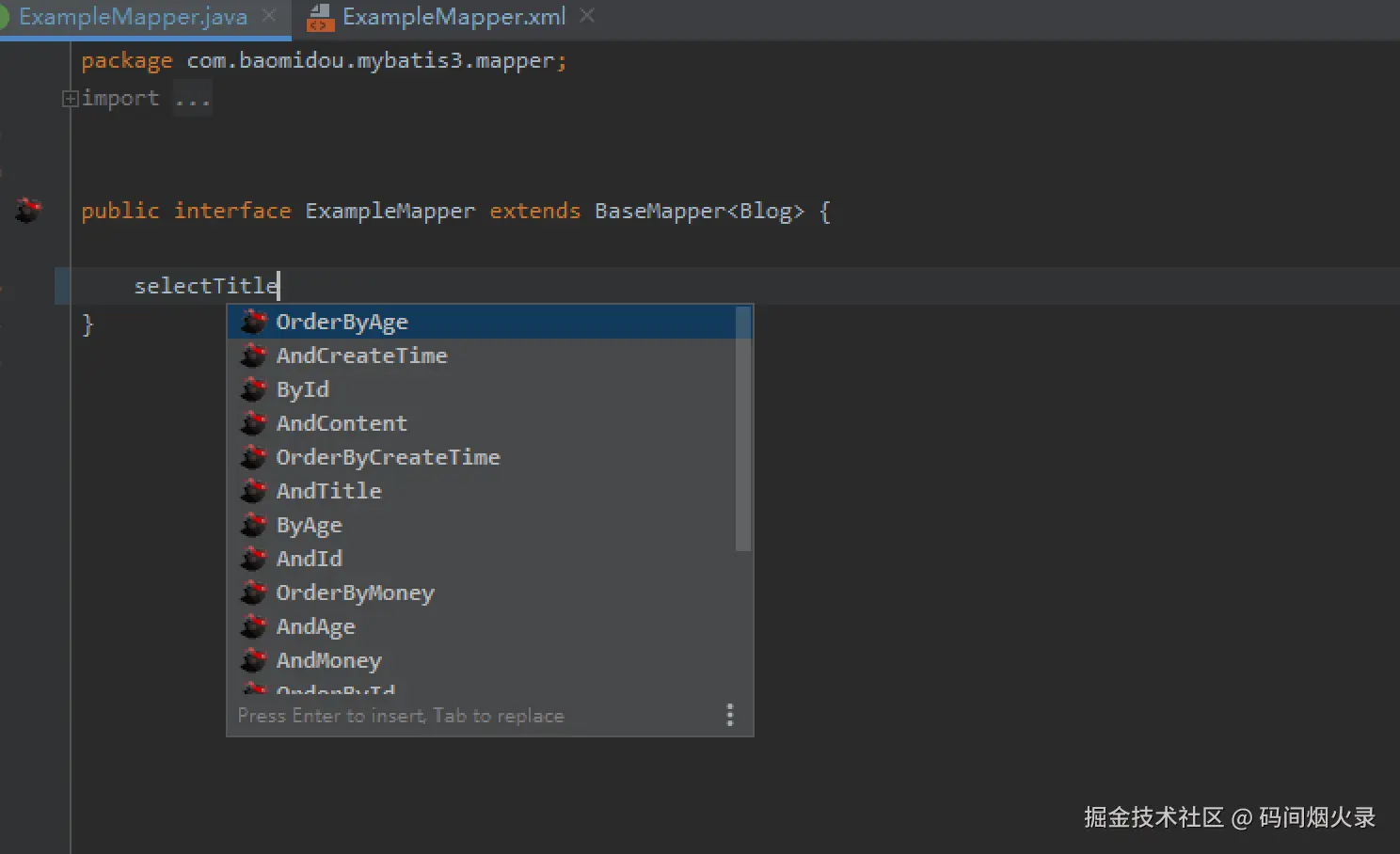Click the BaseMapper type in the interface declaration
Viewport: 1400px width, 854px height.
click(x=659, y=211)
